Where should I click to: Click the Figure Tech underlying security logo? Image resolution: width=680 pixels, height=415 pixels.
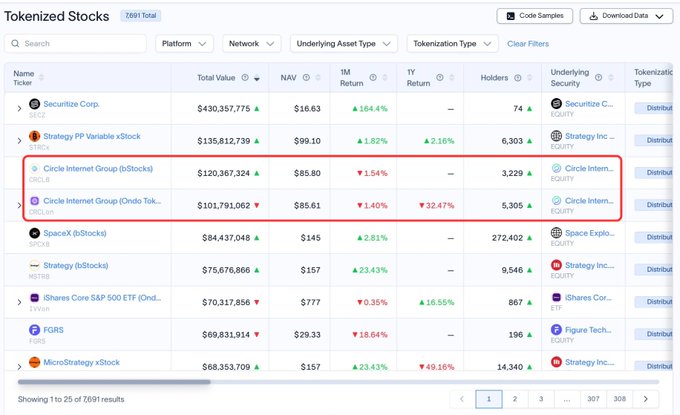point(556,330)
